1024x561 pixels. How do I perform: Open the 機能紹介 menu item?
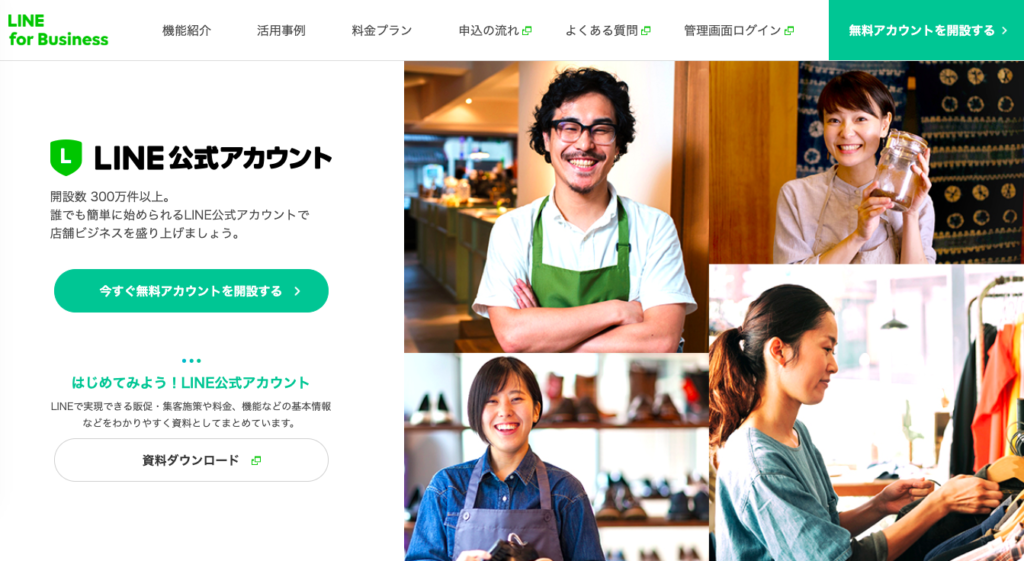coord(187,31)
